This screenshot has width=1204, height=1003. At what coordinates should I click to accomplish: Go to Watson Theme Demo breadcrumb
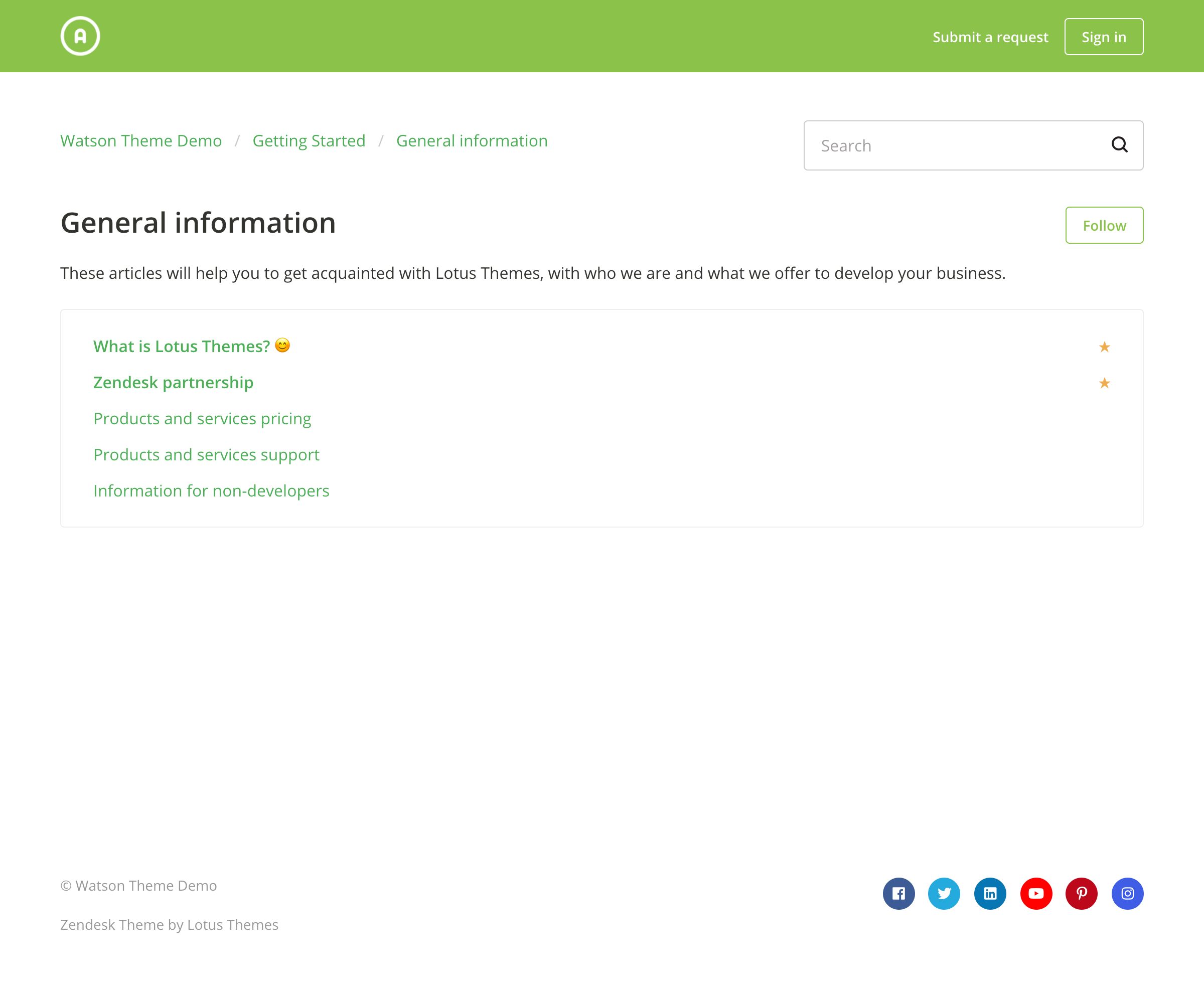pos(141,141)
